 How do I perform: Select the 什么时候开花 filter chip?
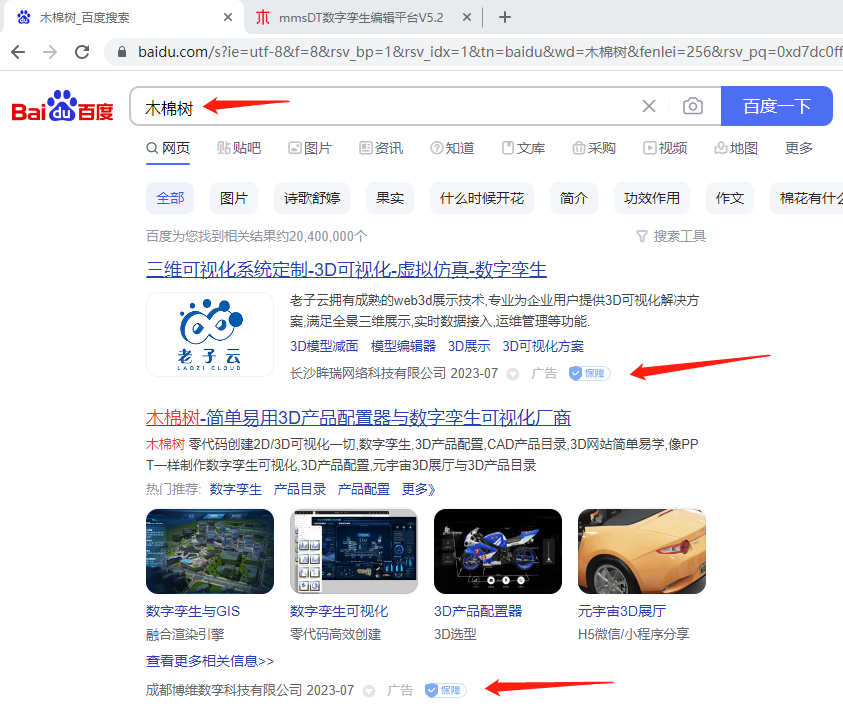[482, 198]
